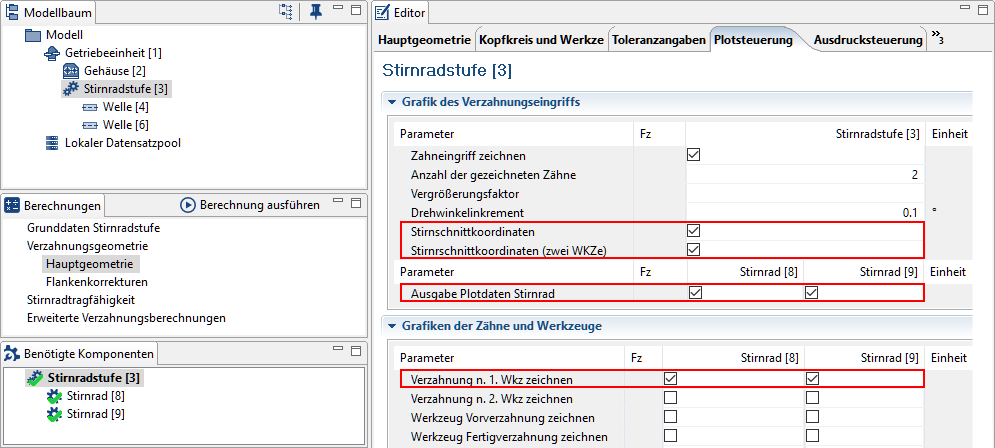This screenshot has width=995, height=448.
Task: Click the Welle [4] shaft icon
Action: click(89, 107)
